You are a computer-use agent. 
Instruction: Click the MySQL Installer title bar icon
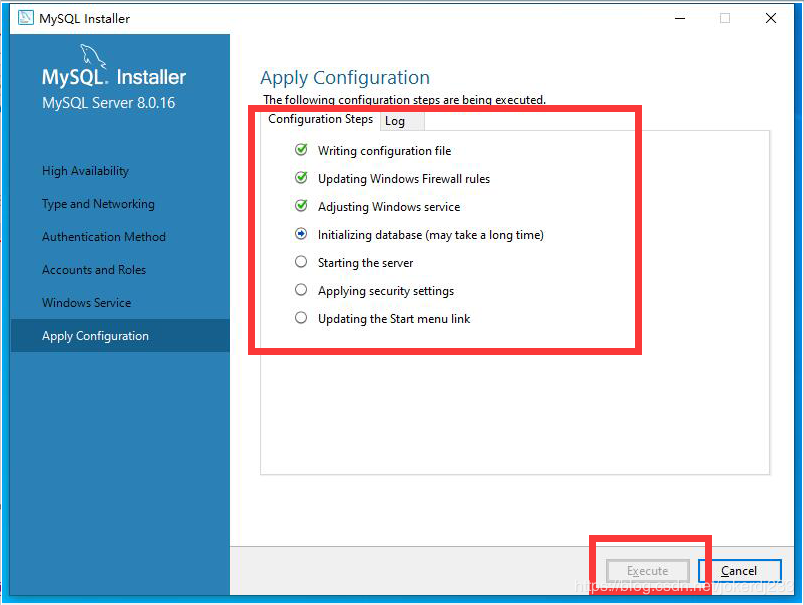pyautogui.click(x=26, y=18)
